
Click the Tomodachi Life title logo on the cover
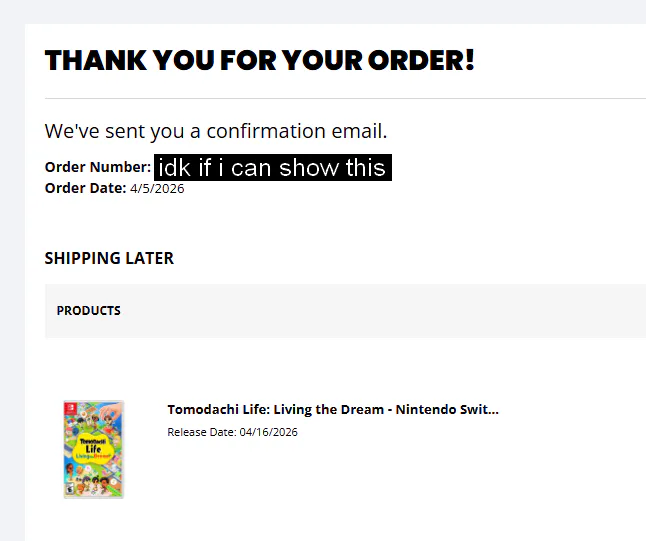click(92, 449)
